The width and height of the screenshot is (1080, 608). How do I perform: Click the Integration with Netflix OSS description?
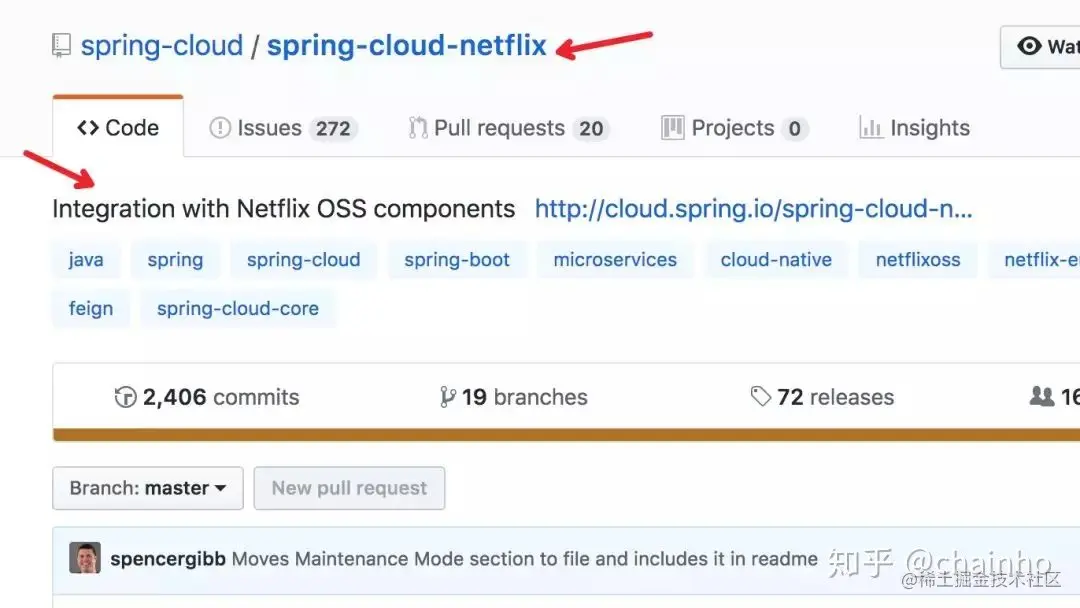coord(284,209)
